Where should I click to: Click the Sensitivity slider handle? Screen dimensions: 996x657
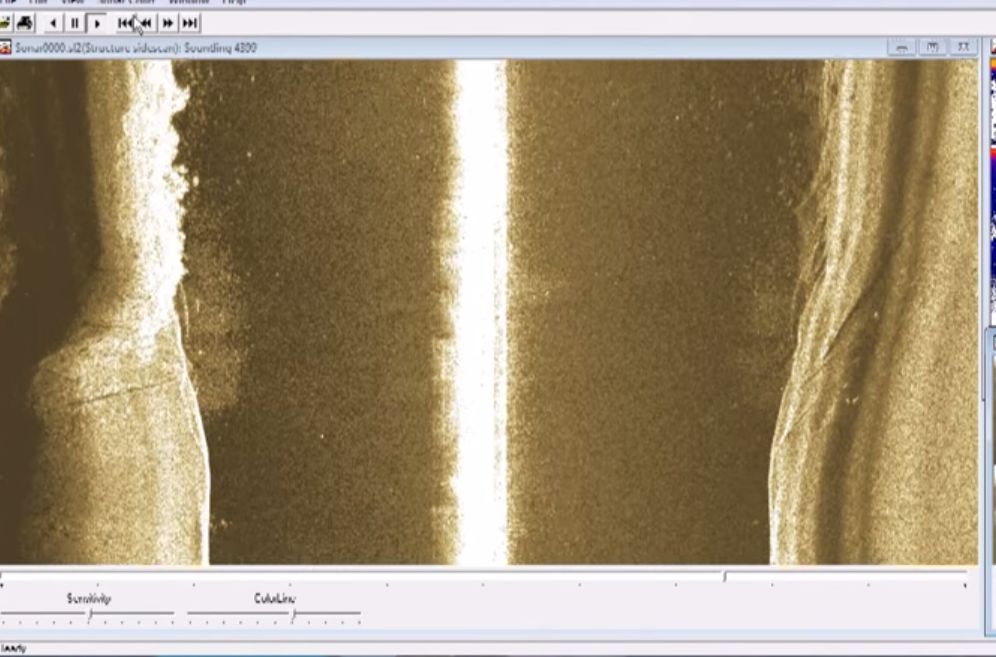click(90, 614)
